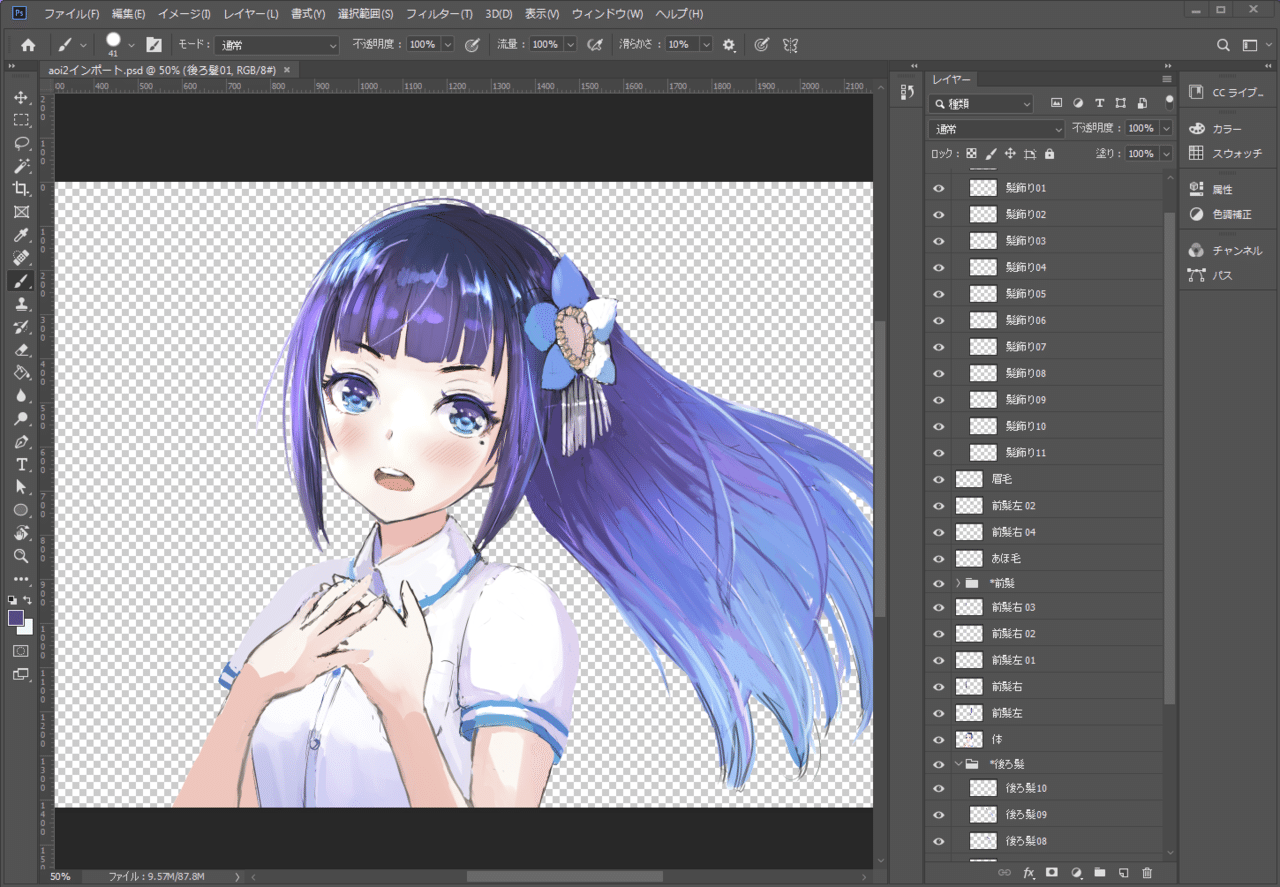Open the カラー panel
1280x887 pixels.
coord(1216,129)
